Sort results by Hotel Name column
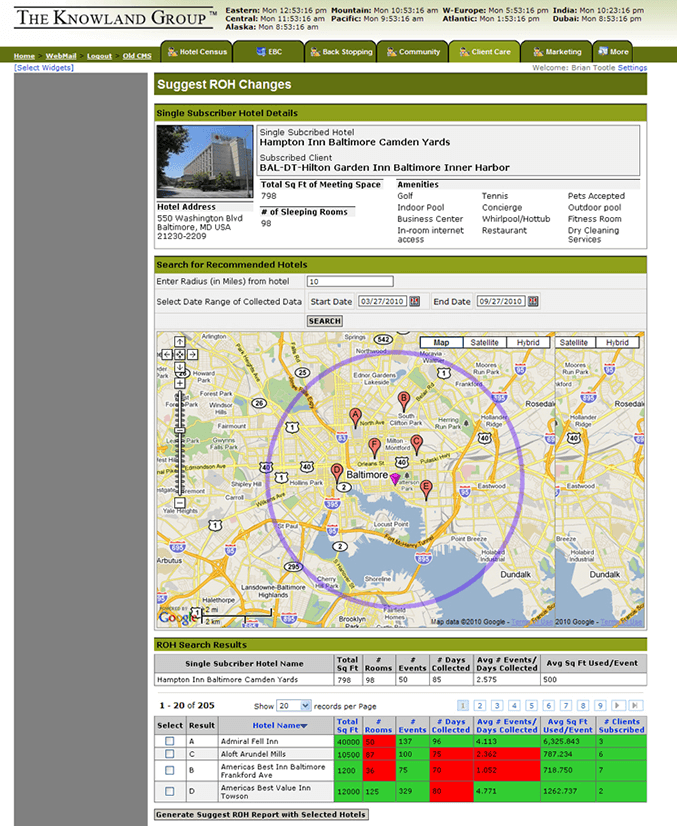This screenshot has height=826, width=677. (x=279, y=725)
